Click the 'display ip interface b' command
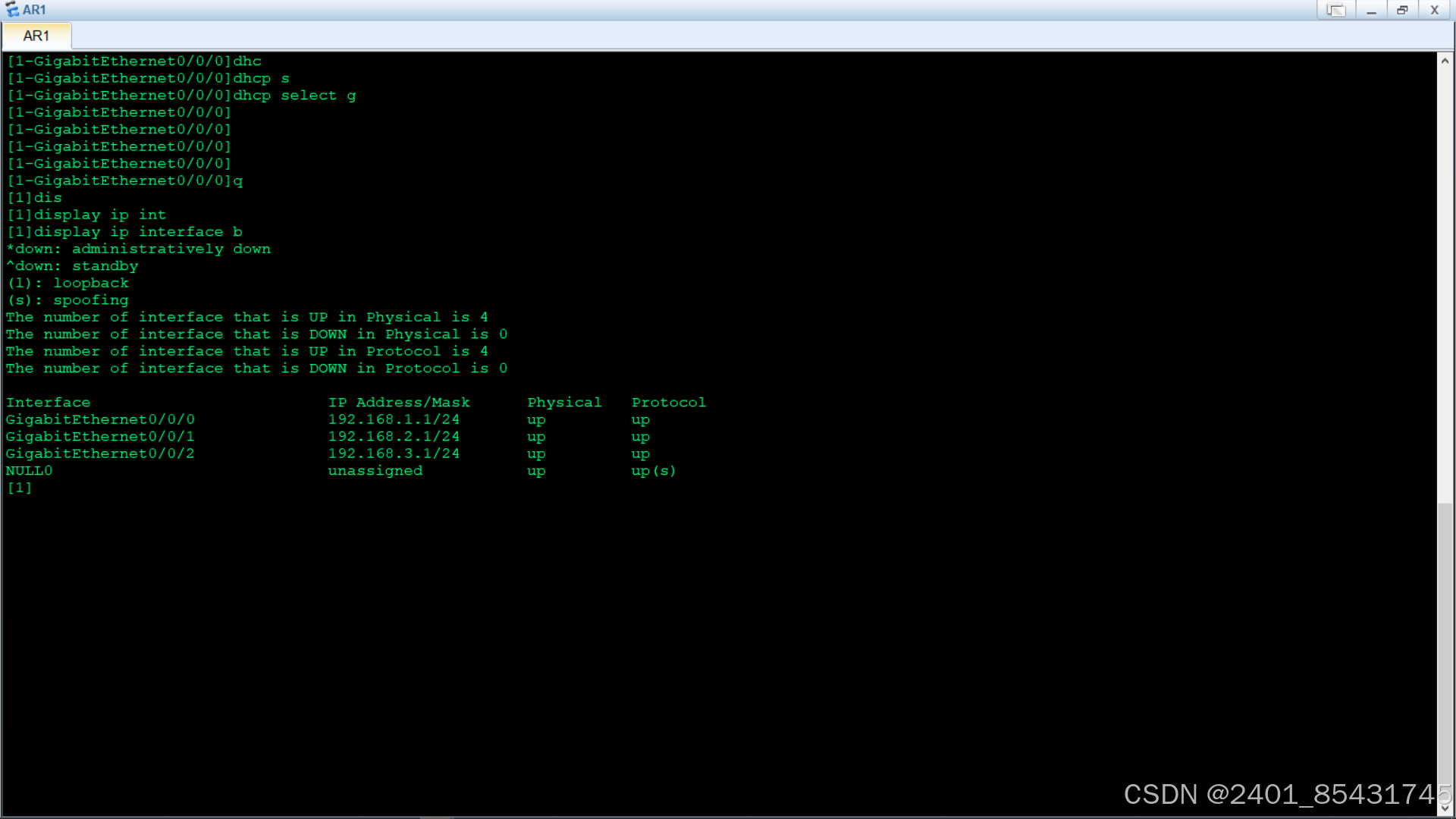This screenshot has width=1456, height=819. (138, 232)
